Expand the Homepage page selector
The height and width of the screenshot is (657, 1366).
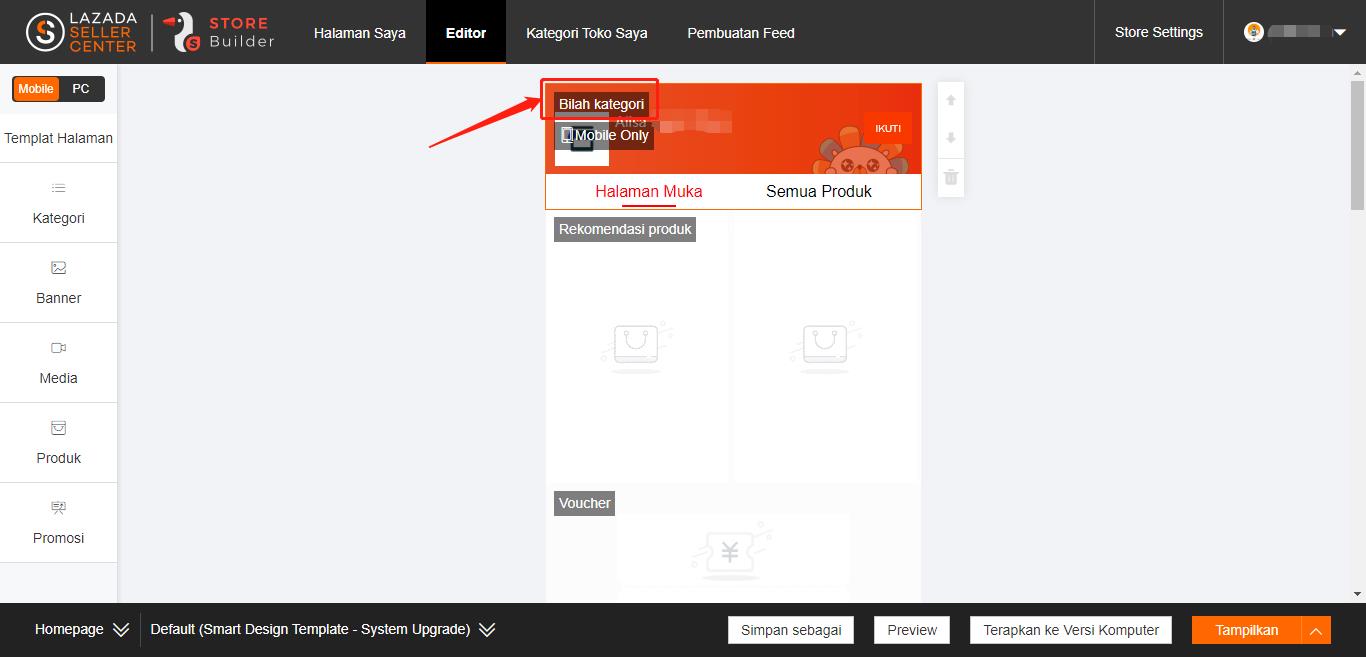[121, 630]
